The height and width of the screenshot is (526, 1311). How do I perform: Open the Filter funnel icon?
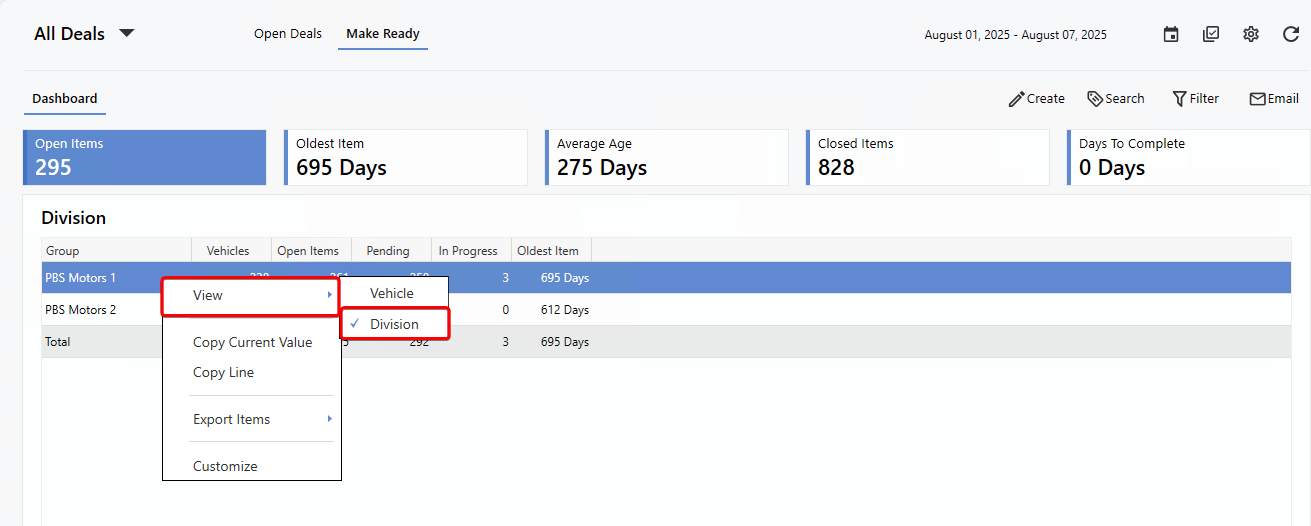(x=1180, y=99)
